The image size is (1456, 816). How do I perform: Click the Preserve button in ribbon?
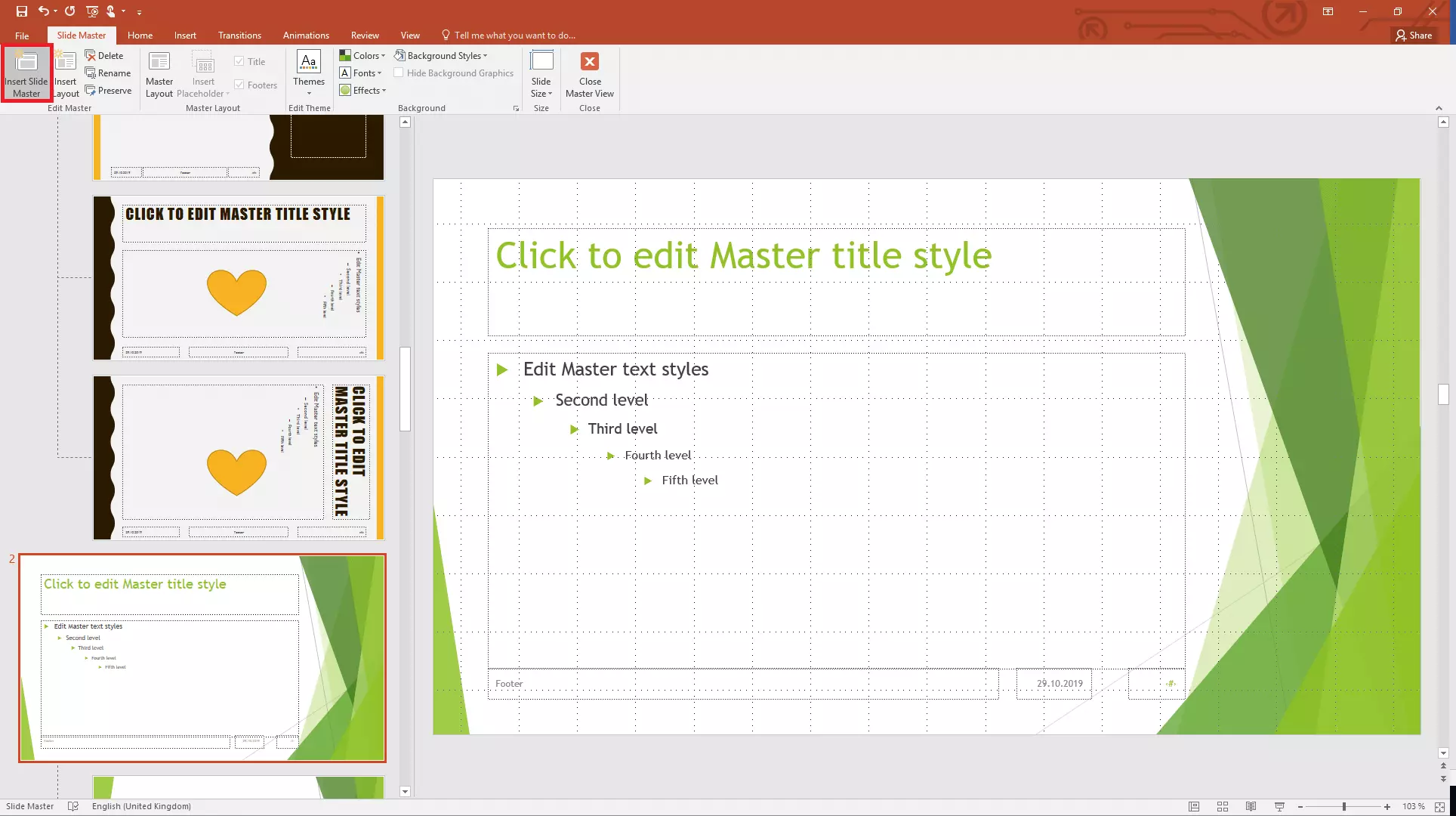109,90
